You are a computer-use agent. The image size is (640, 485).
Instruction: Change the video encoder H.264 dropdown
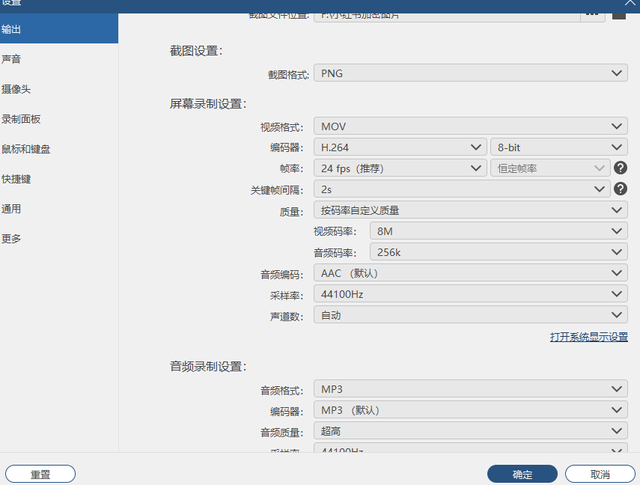[x=400, y=147]
